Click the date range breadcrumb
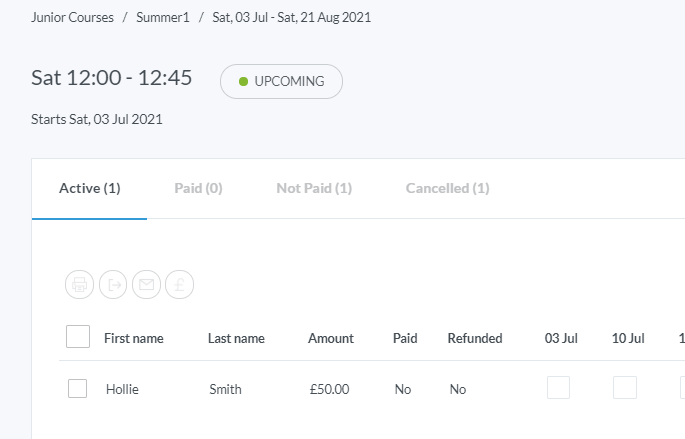This screenshot has width=685, height=439. pyautogui.click(x=291, y=18)
